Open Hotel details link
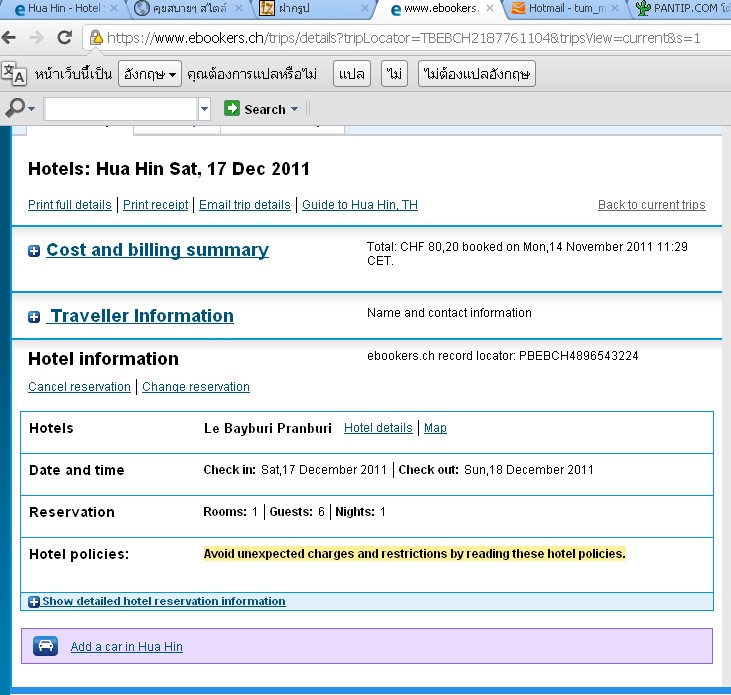731x695 pixels. (378, 427)
